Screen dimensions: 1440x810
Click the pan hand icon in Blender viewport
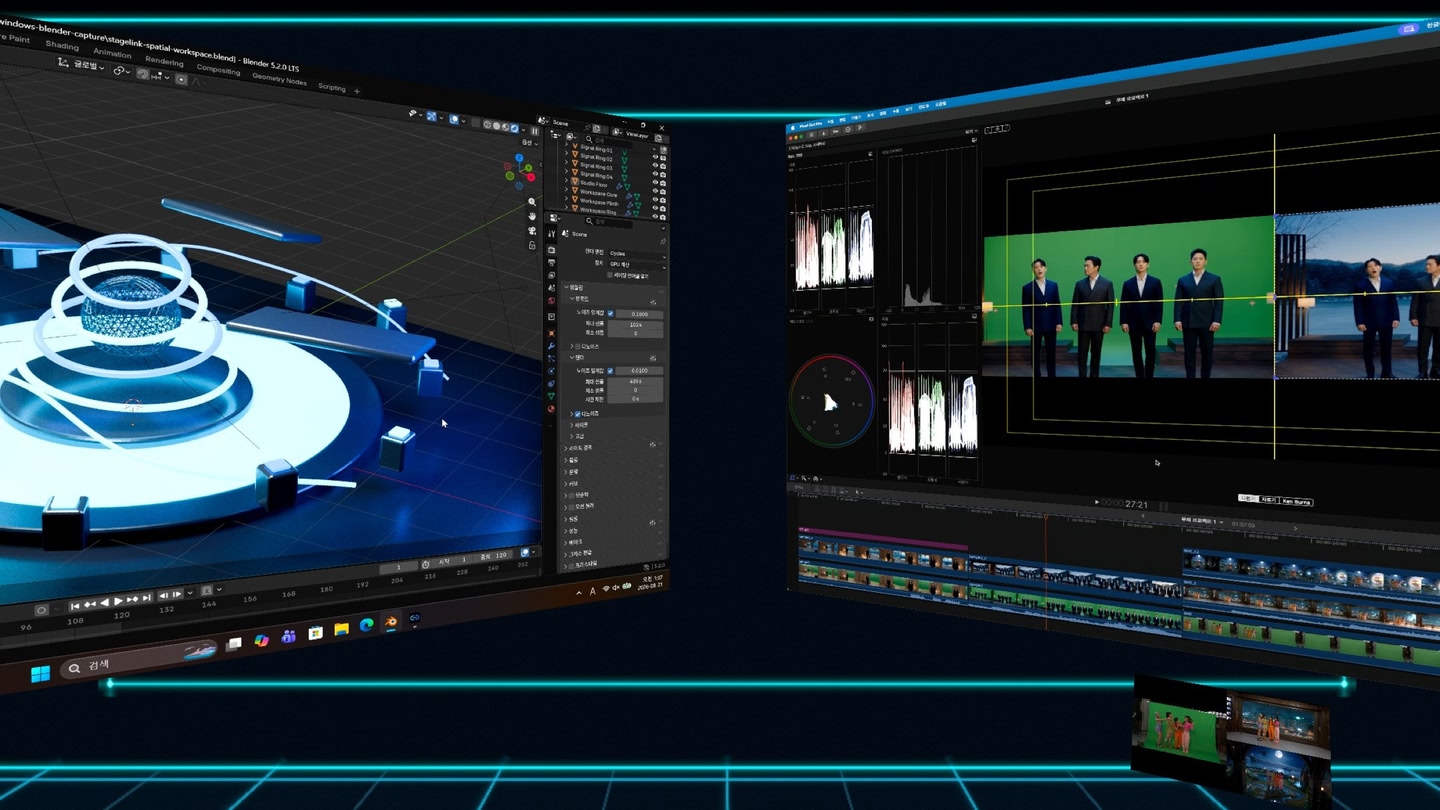(x=532, y=217)
